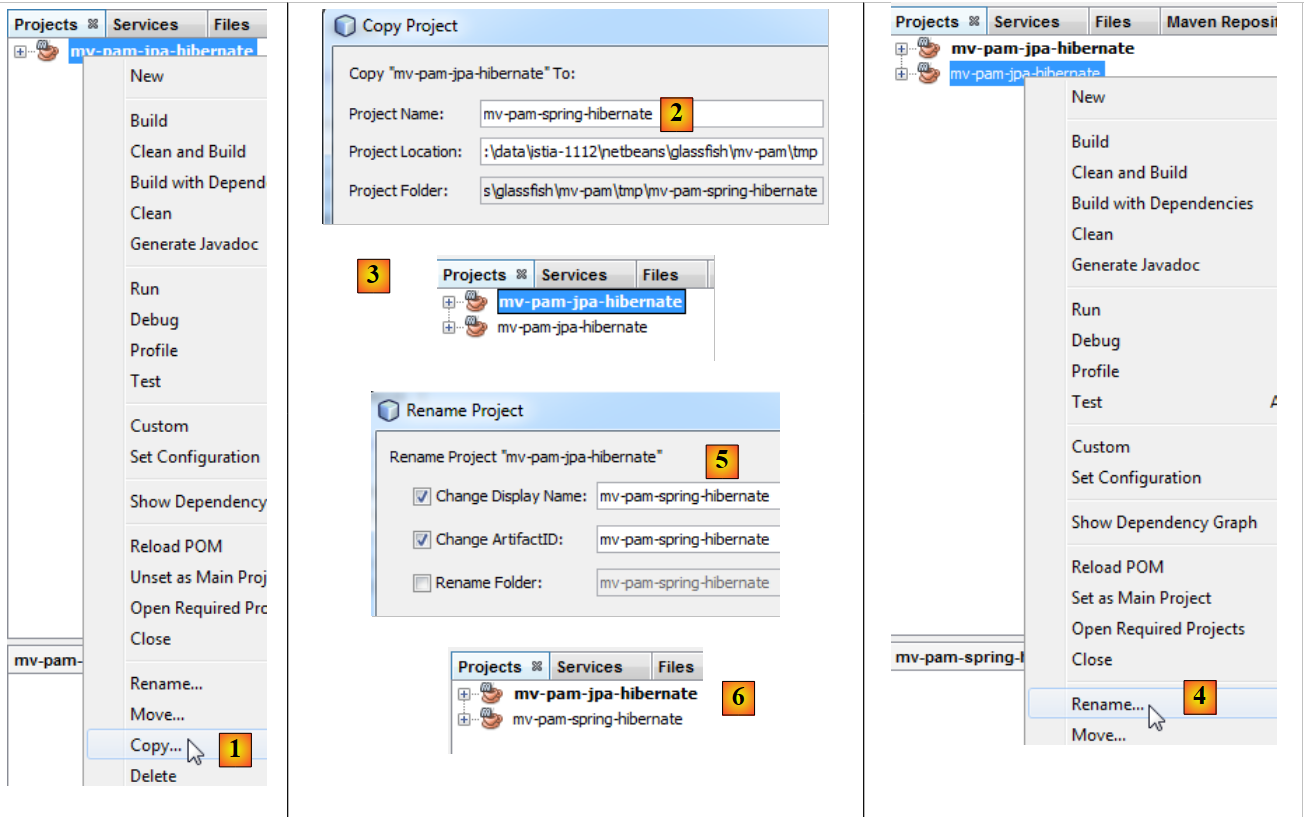1305x817 pixels.
Task: Expand the bold mv-pam-jpa-hibernate node near marker 6
Action: point(463,694)
